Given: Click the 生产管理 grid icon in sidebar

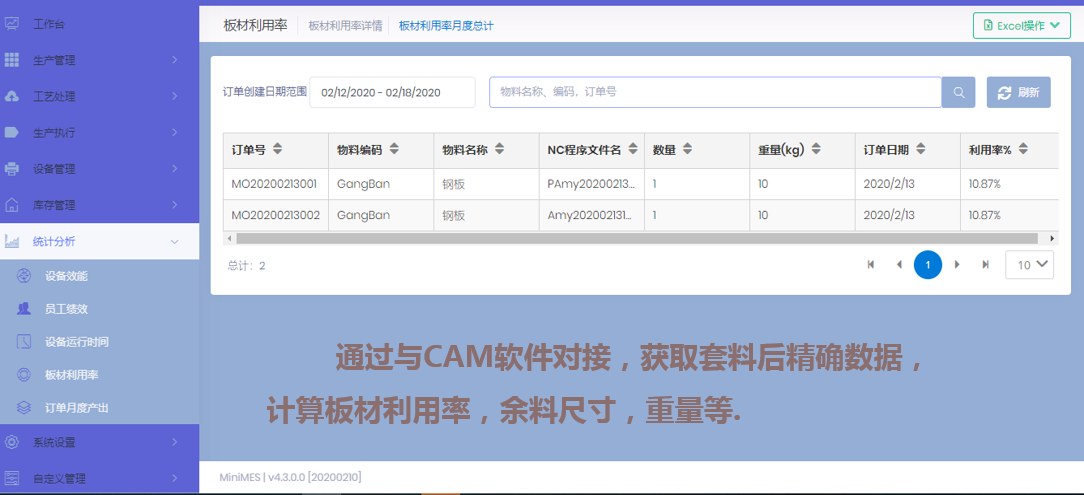Looking at the screenshot, I should (x=12, y=60).
